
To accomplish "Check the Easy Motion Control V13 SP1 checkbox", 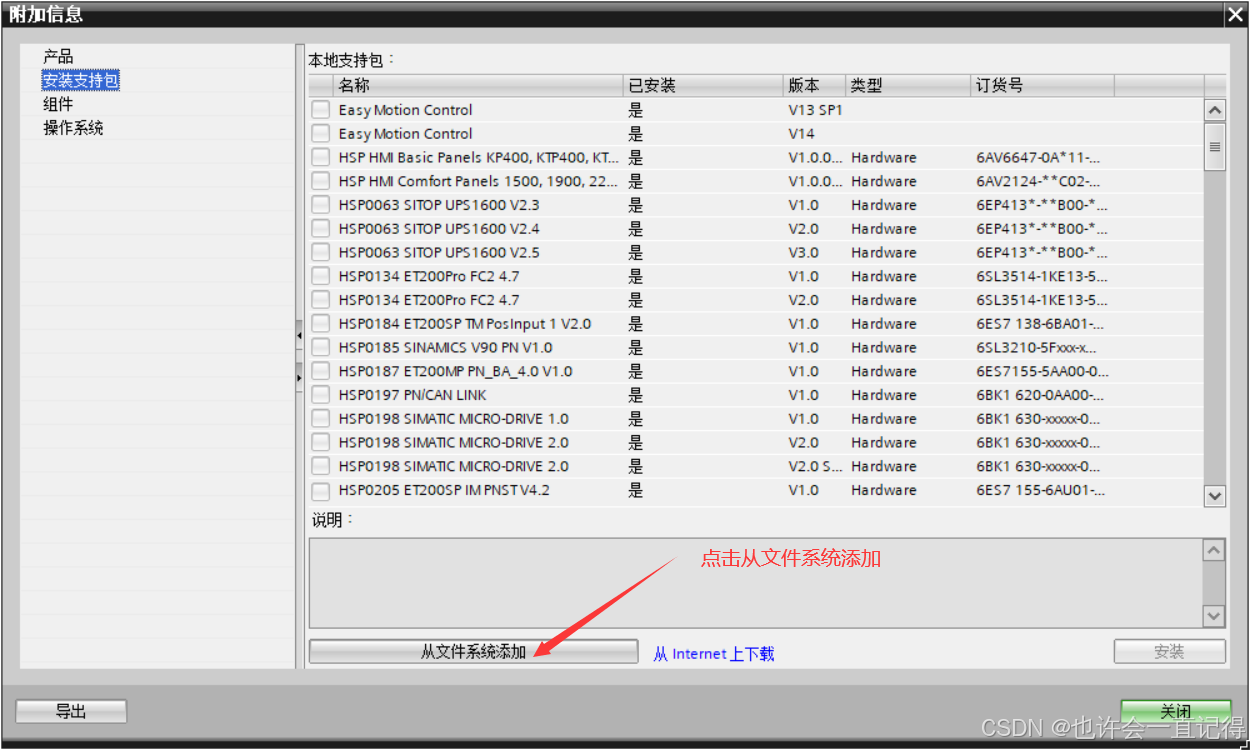I will pyautogui.click(x=320, y=110).
